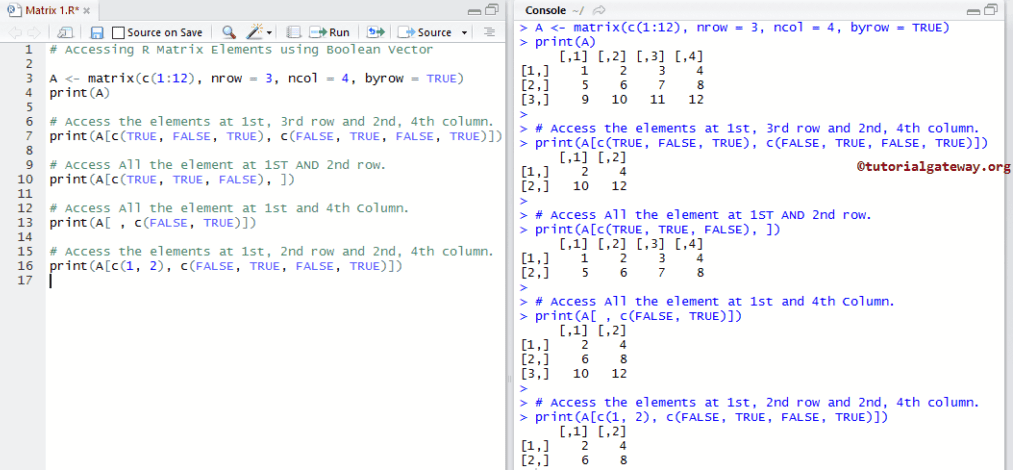Open Find/Replace with the magnifier icon

coord(229,32)
